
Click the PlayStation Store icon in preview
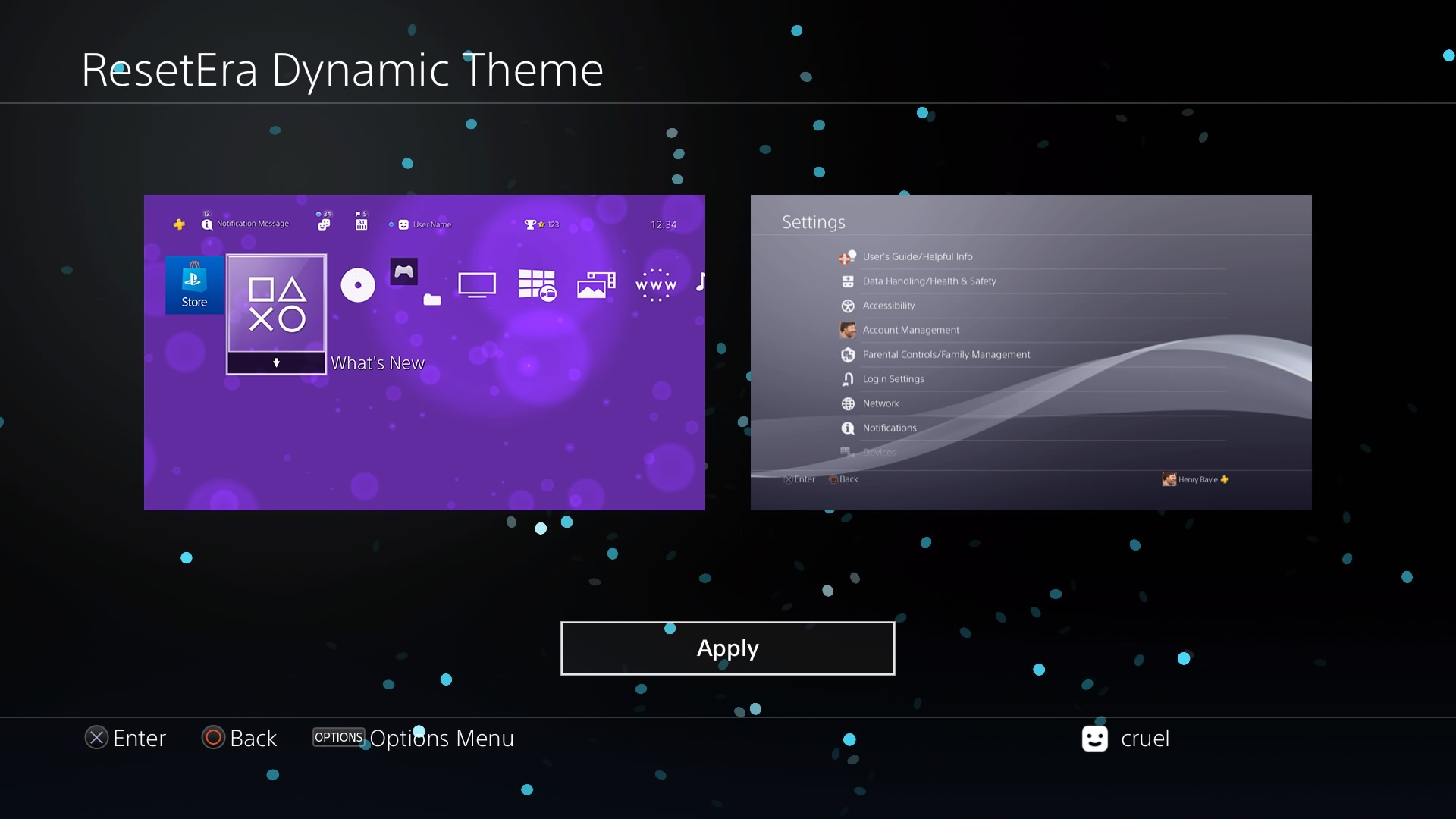click(194, 284)
